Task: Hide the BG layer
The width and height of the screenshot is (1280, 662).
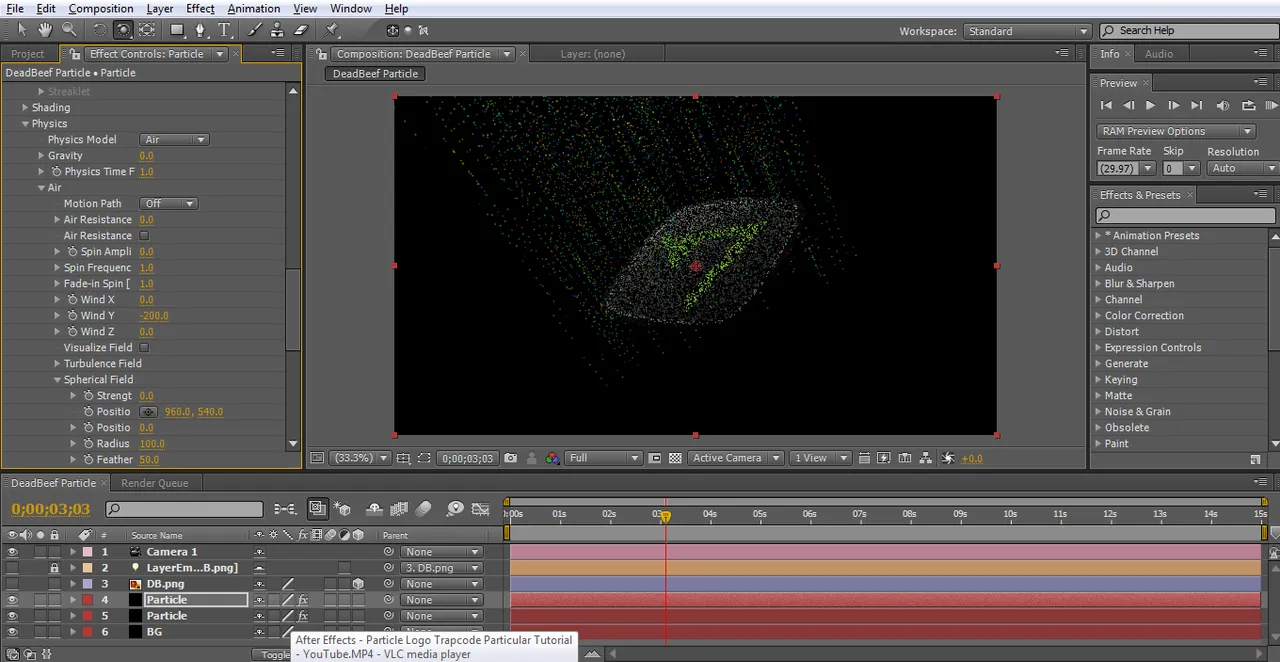Action: 12,632
